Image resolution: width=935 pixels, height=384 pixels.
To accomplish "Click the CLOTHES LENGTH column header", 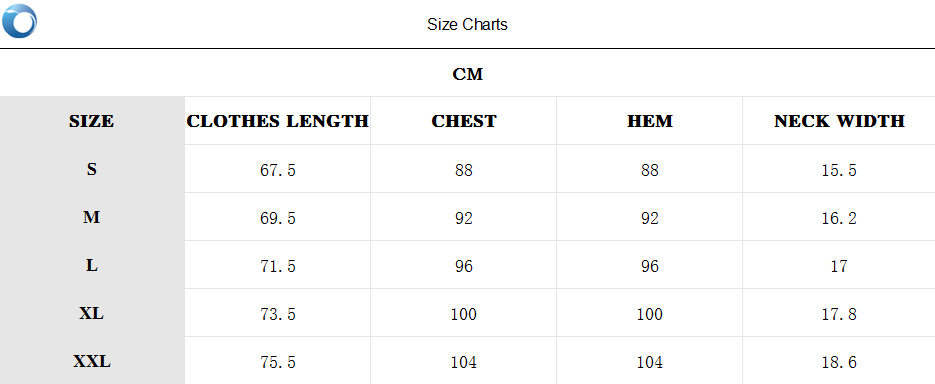I will coord(277,121).
